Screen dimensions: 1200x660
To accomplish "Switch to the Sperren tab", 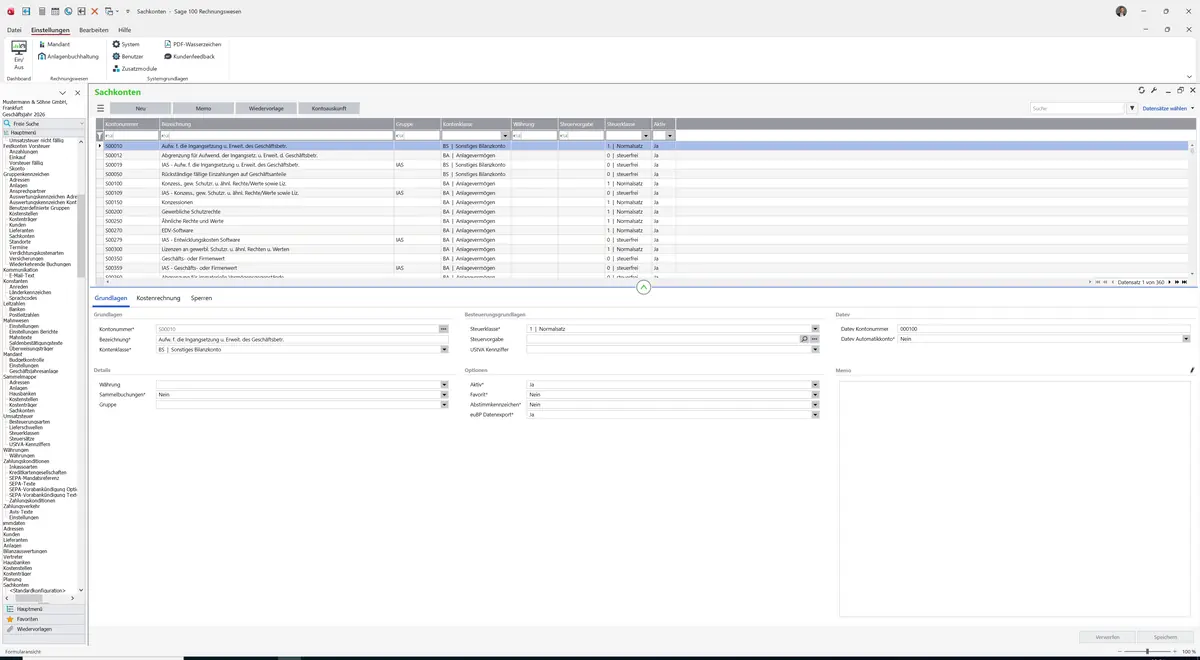I will click(x=201, y=298).
